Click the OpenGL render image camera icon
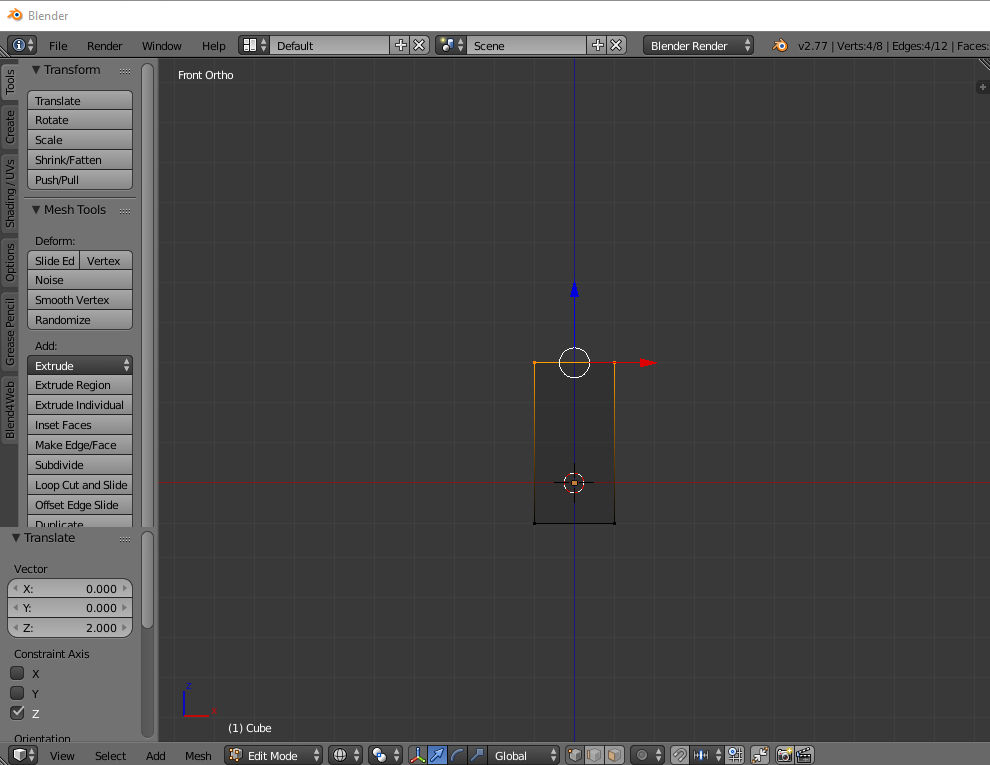This screenshot has height=765, width=990. pyautogui.click(x=784, y=755)
